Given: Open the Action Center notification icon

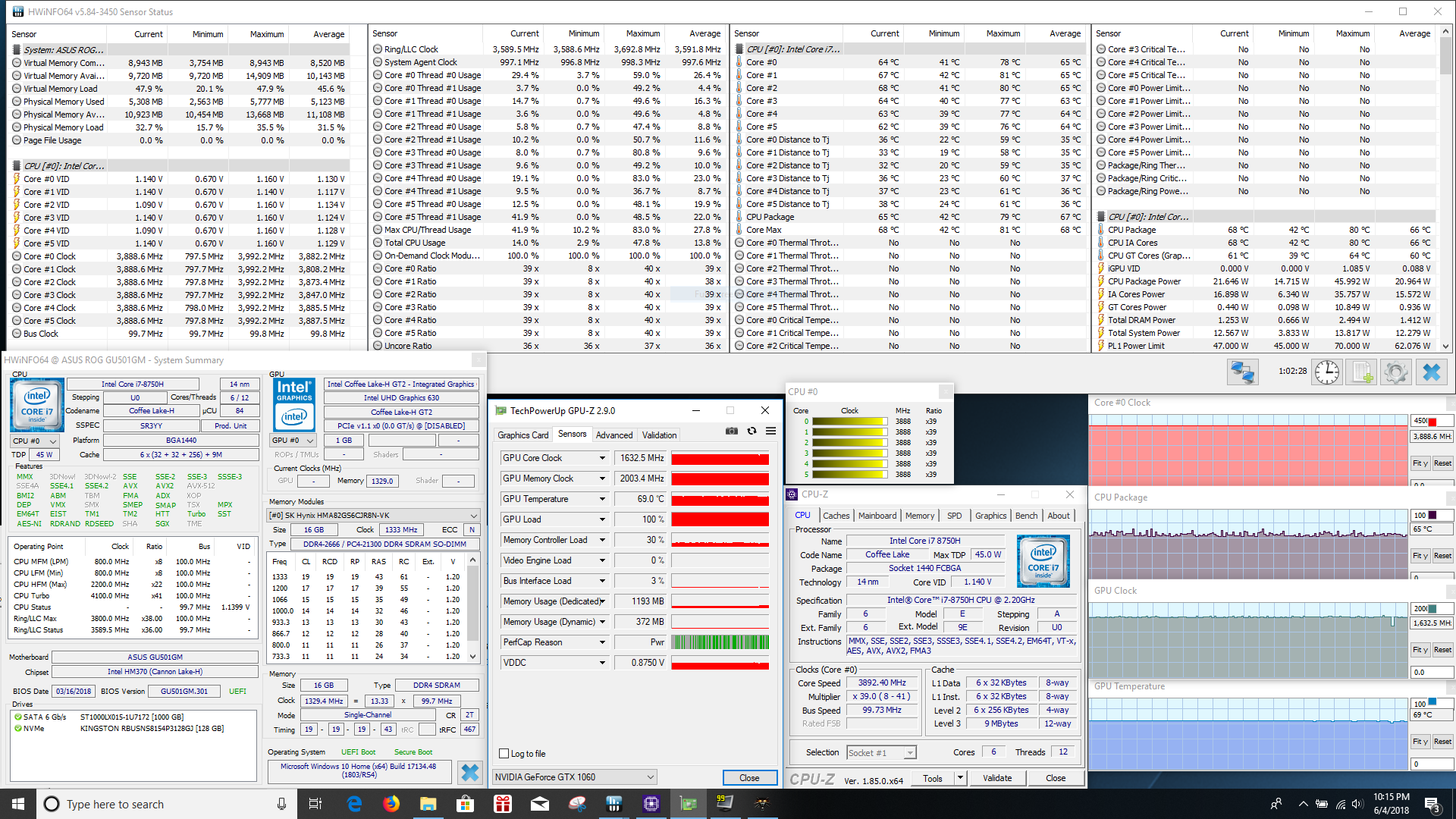Looking at the screenshot, I should click(1432, 804).
